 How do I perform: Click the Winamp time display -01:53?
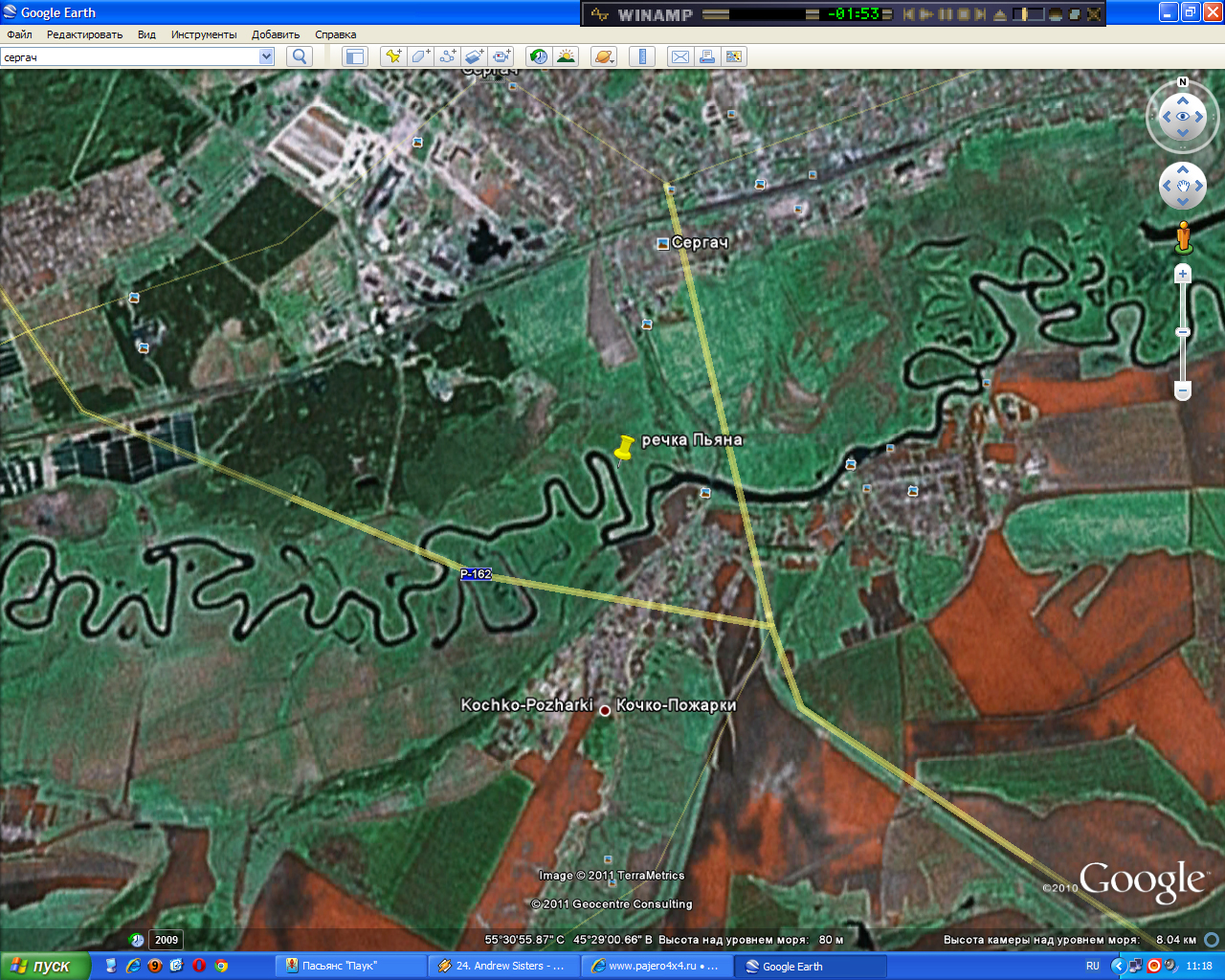(854, 14)
